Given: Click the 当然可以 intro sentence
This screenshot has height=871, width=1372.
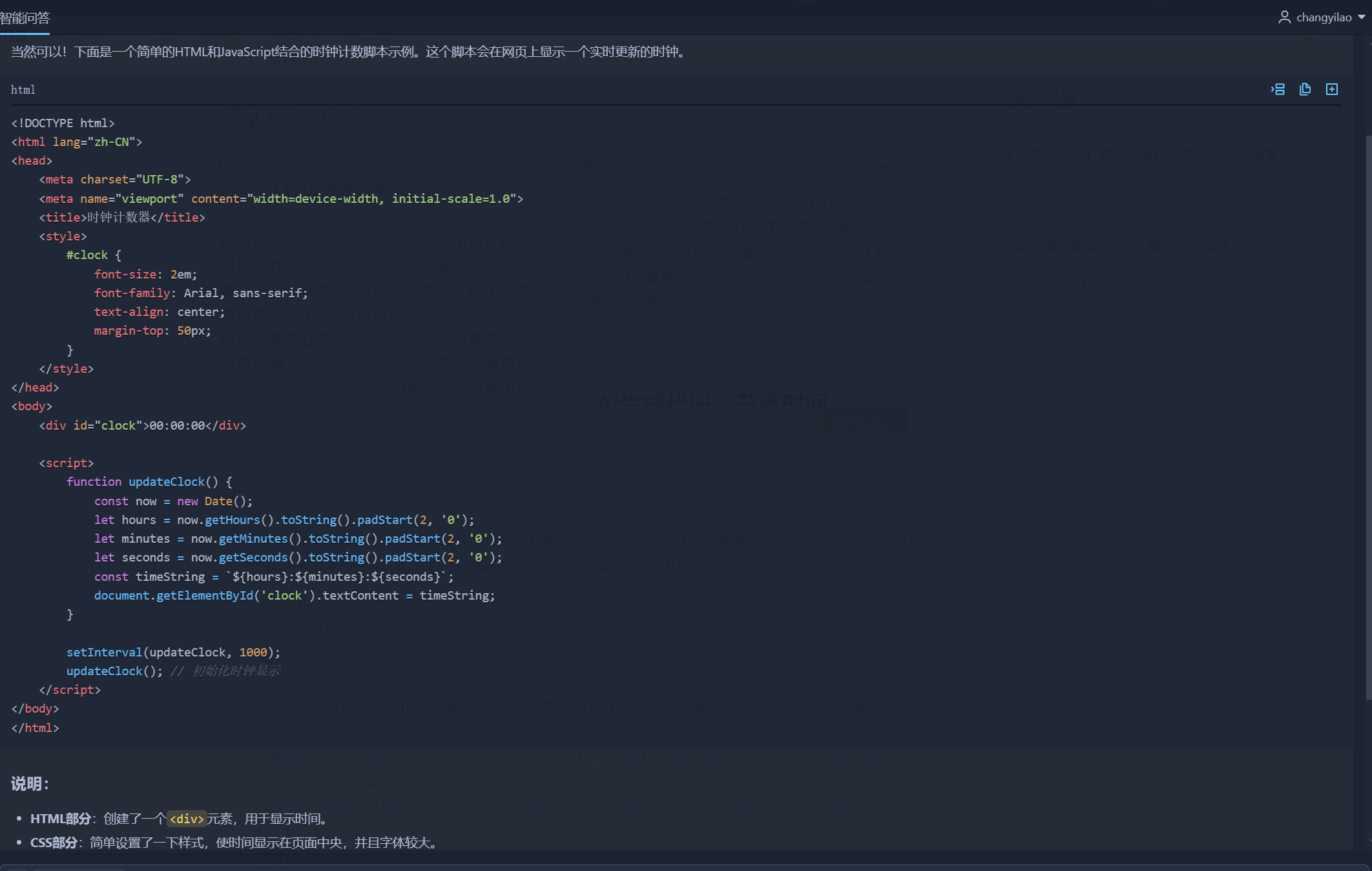Looking at the screenshot, I should tap(348, 52).
